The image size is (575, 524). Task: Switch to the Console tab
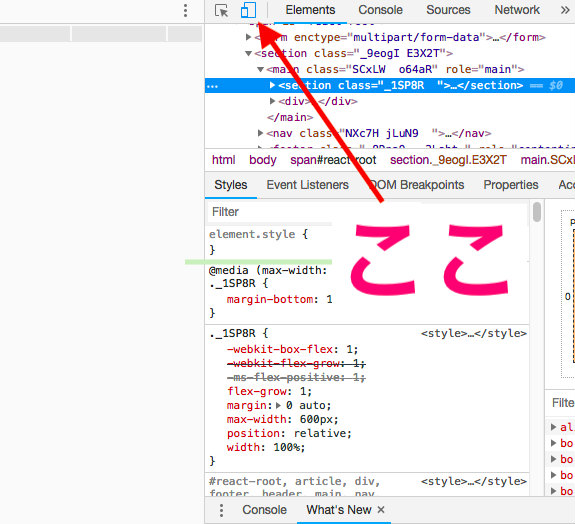380,10
